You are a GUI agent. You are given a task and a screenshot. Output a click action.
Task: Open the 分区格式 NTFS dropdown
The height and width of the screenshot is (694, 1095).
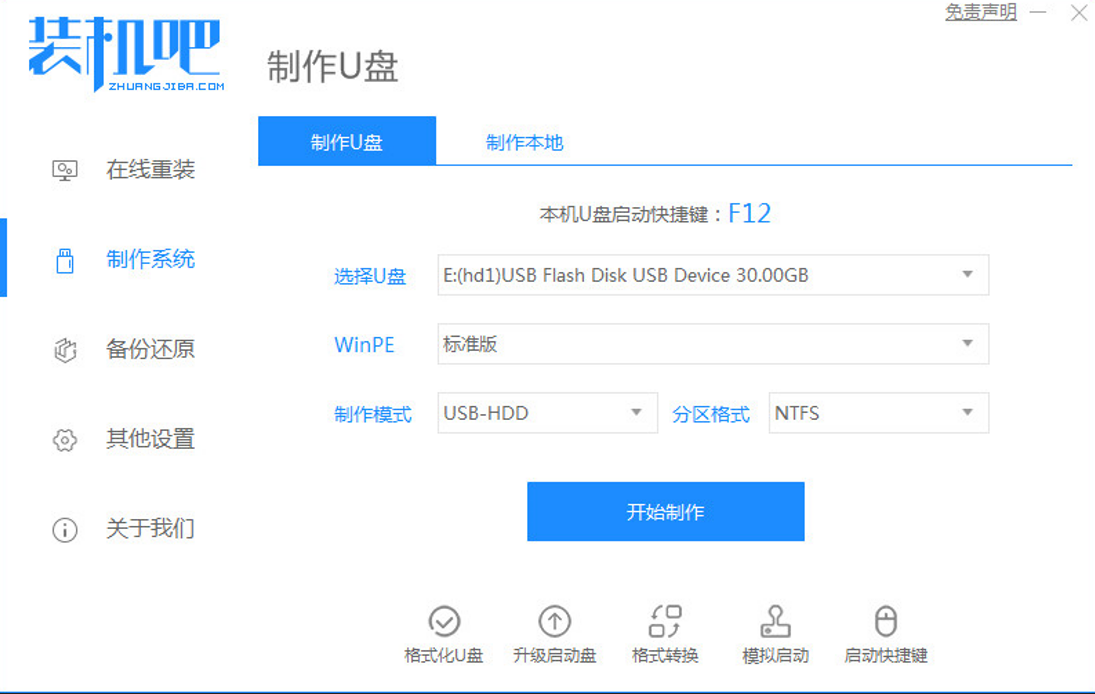point(878,413)
